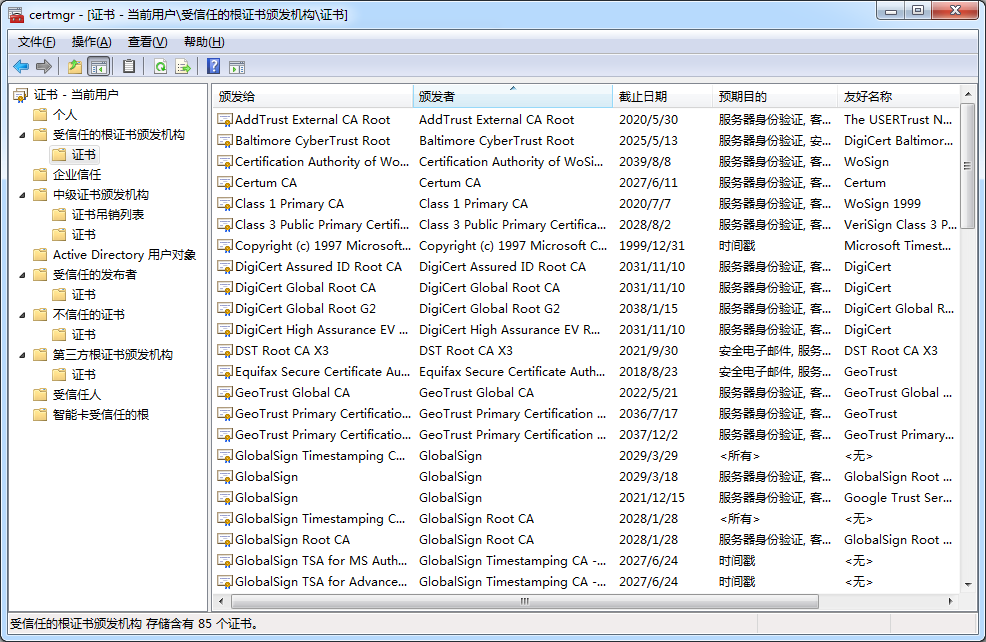
Task: Collapse the 受信任的发布者 tree node
Action: click(22, 275)
